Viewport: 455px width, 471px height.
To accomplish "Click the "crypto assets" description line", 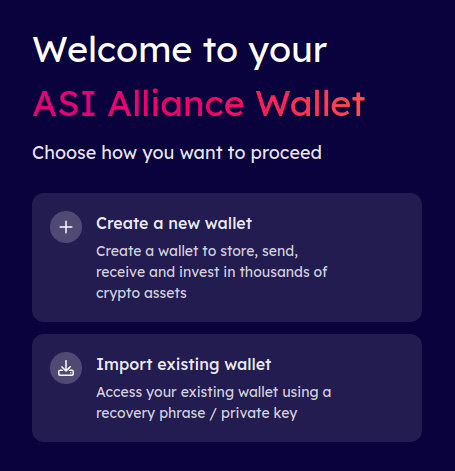I will [141, 294].
